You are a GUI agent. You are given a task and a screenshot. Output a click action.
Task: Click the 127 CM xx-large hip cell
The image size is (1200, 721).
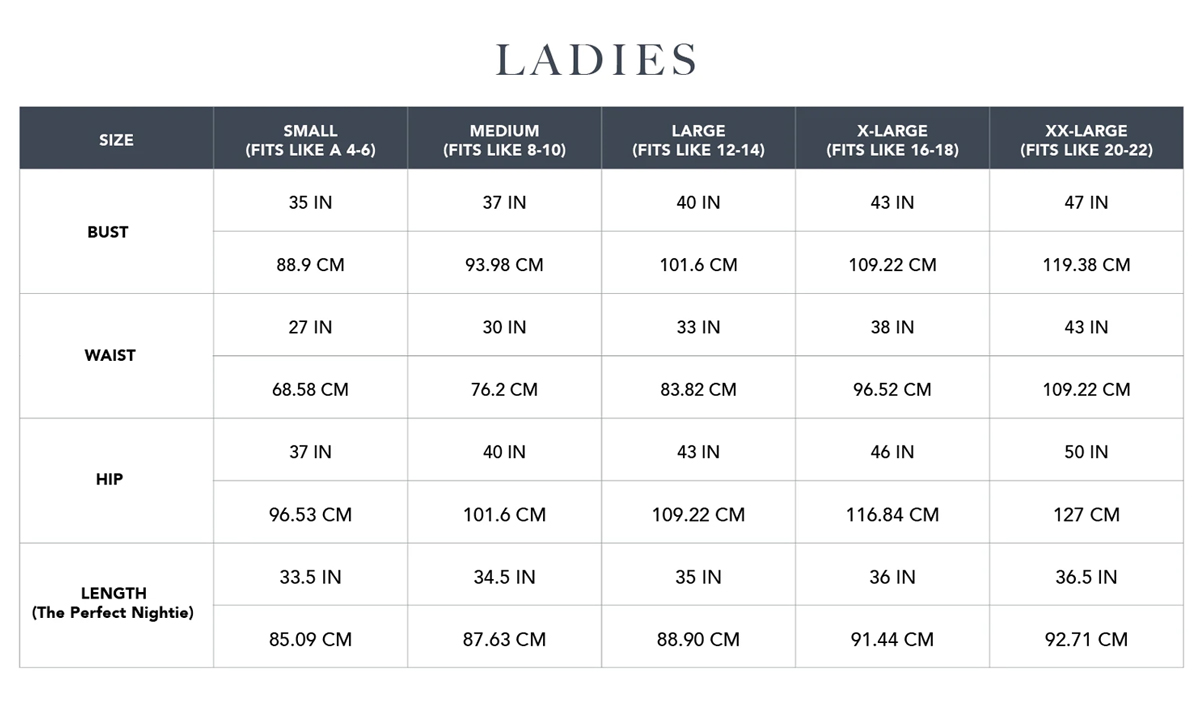[x=1086, y=514]
